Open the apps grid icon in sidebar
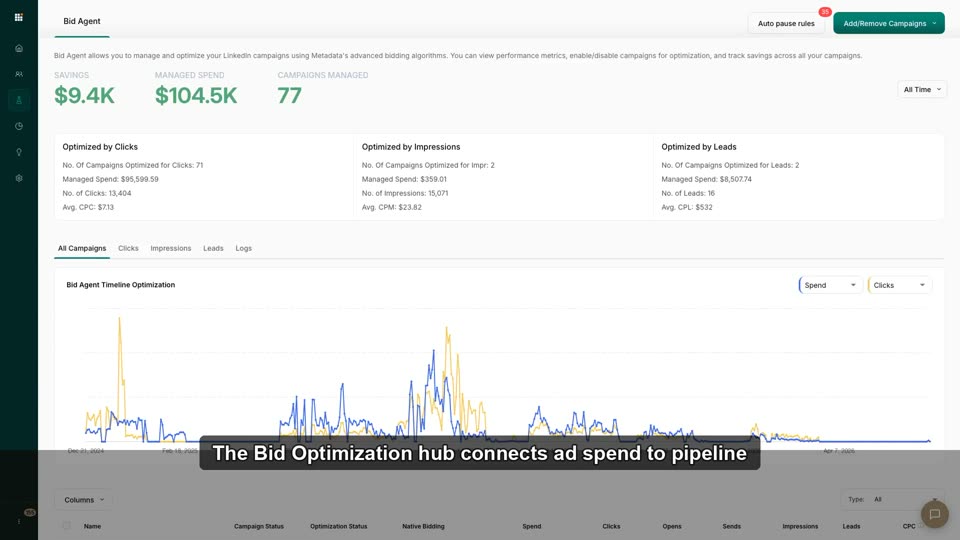 (x=18, y=17)
